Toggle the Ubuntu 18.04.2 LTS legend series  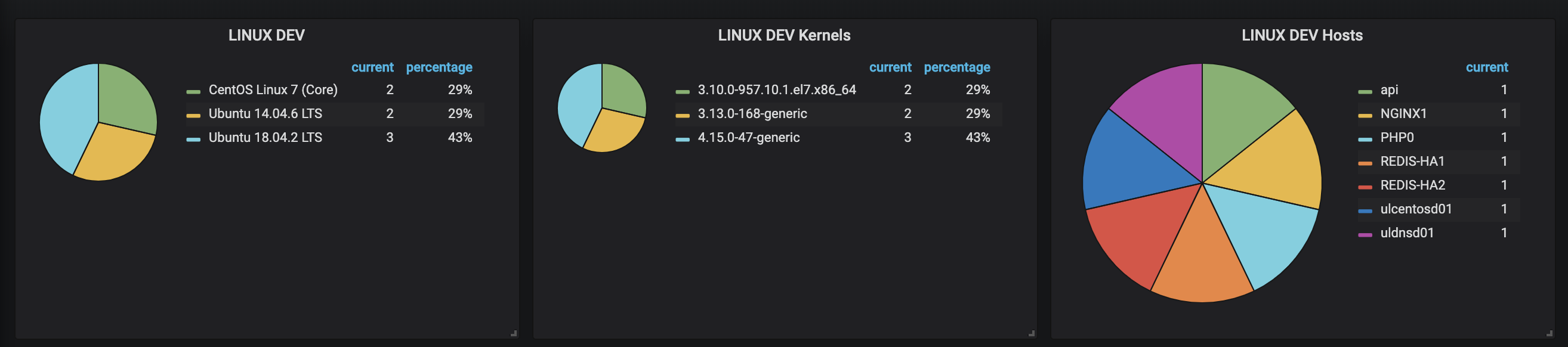click(x=265, y=138)
